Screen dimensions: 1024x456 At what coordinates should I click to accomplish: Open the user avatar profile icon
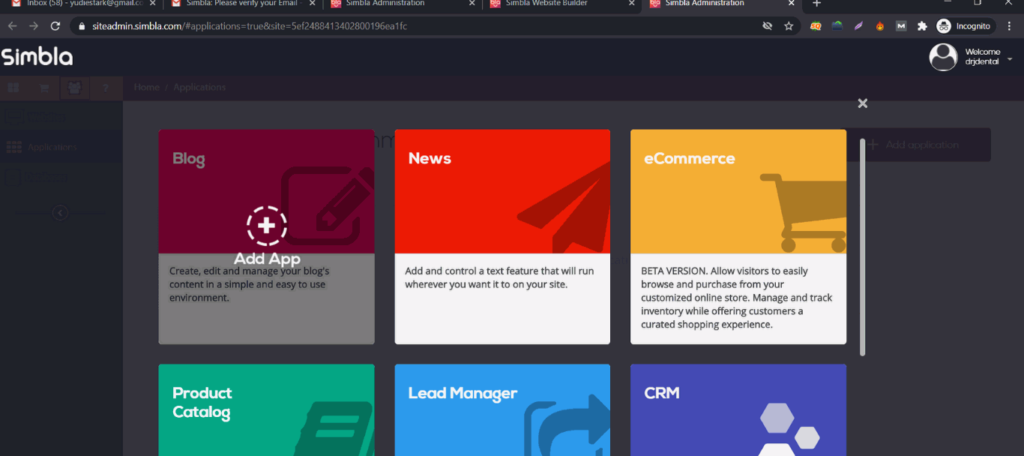pos(943,57)
